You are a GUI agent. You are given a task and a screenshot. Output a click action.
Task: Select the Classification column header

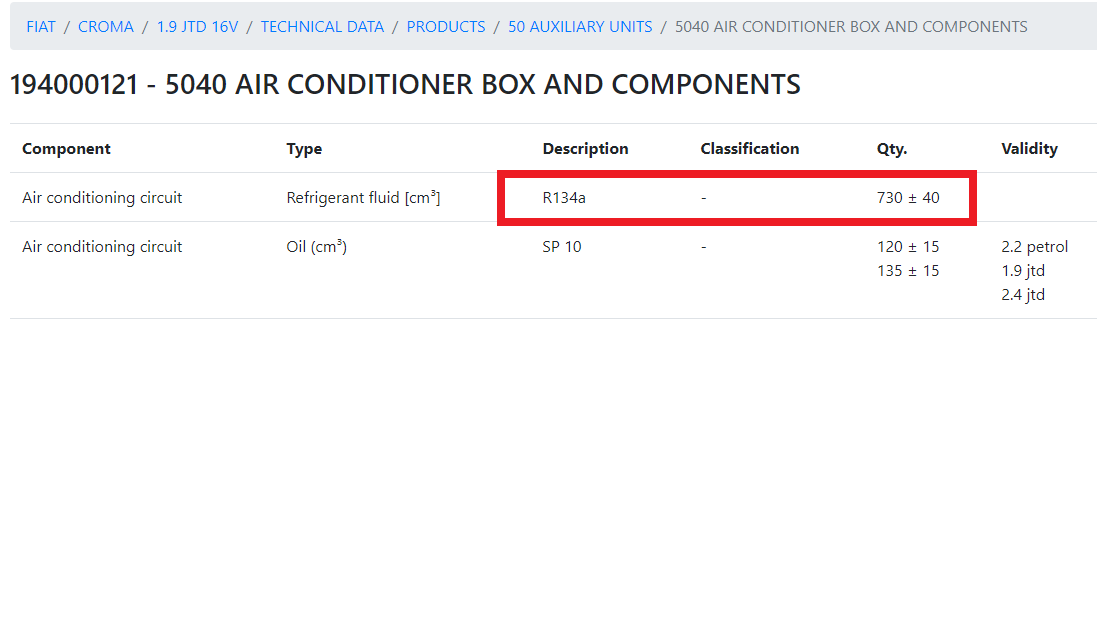click(x=749, y=149)
